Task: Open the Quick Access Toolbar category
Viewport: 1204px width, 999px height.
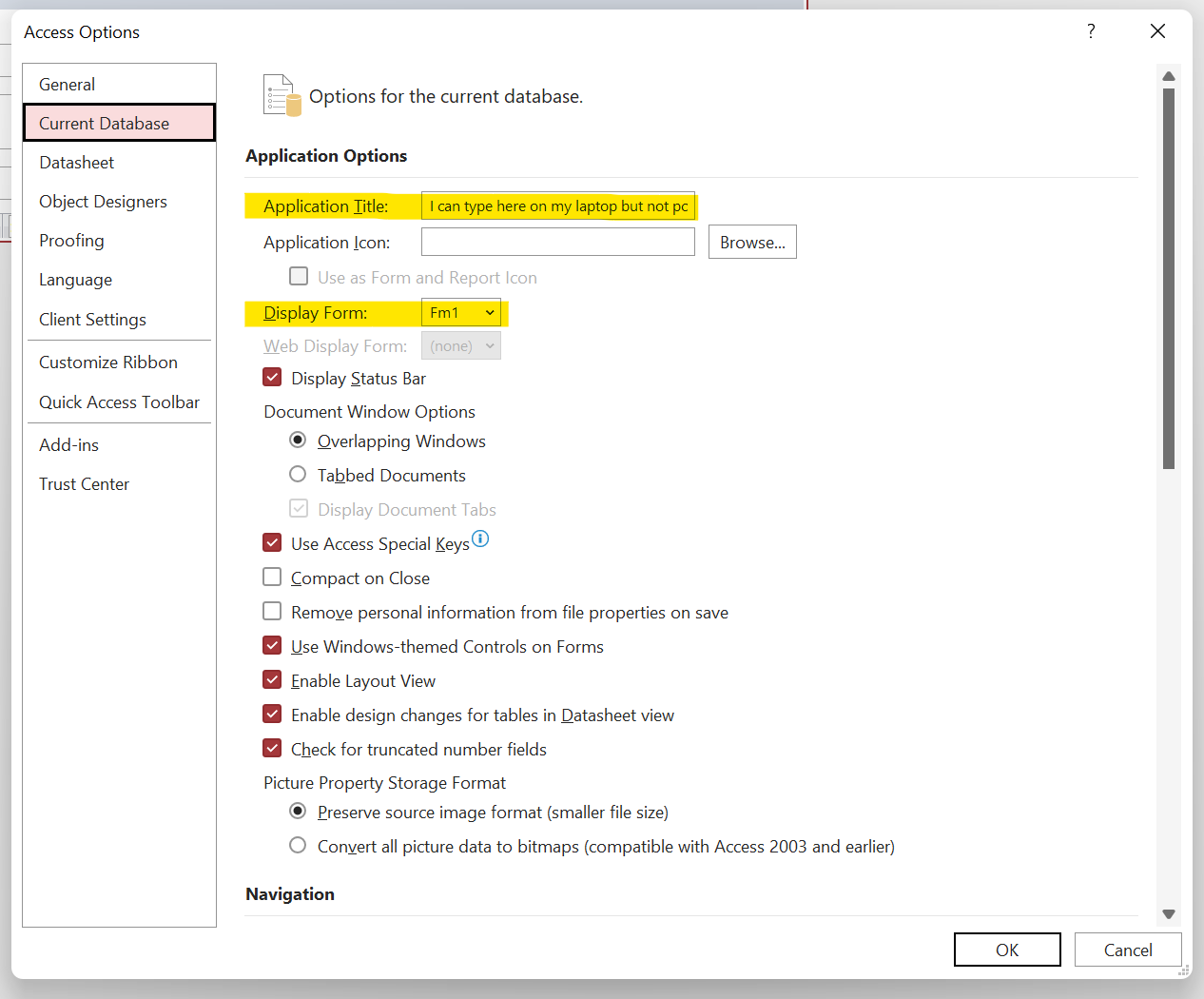Action: point(120,402)
